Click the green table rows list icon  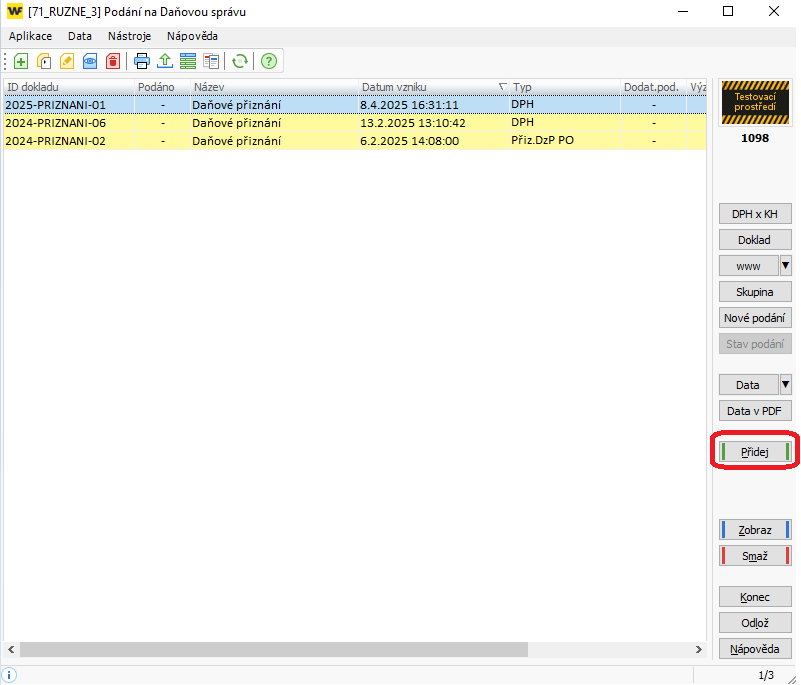[x=187, y=62]
